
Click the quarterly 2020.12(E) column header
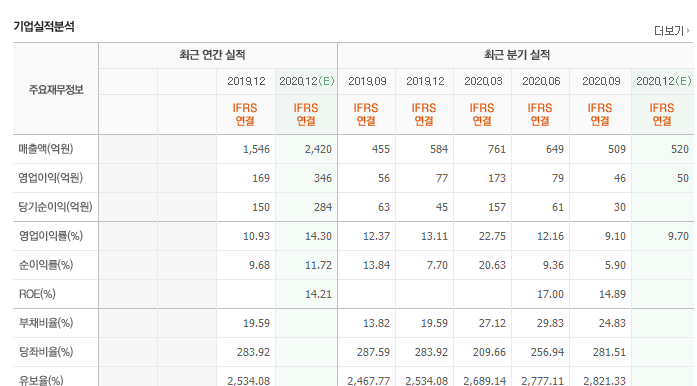point(664,81)
